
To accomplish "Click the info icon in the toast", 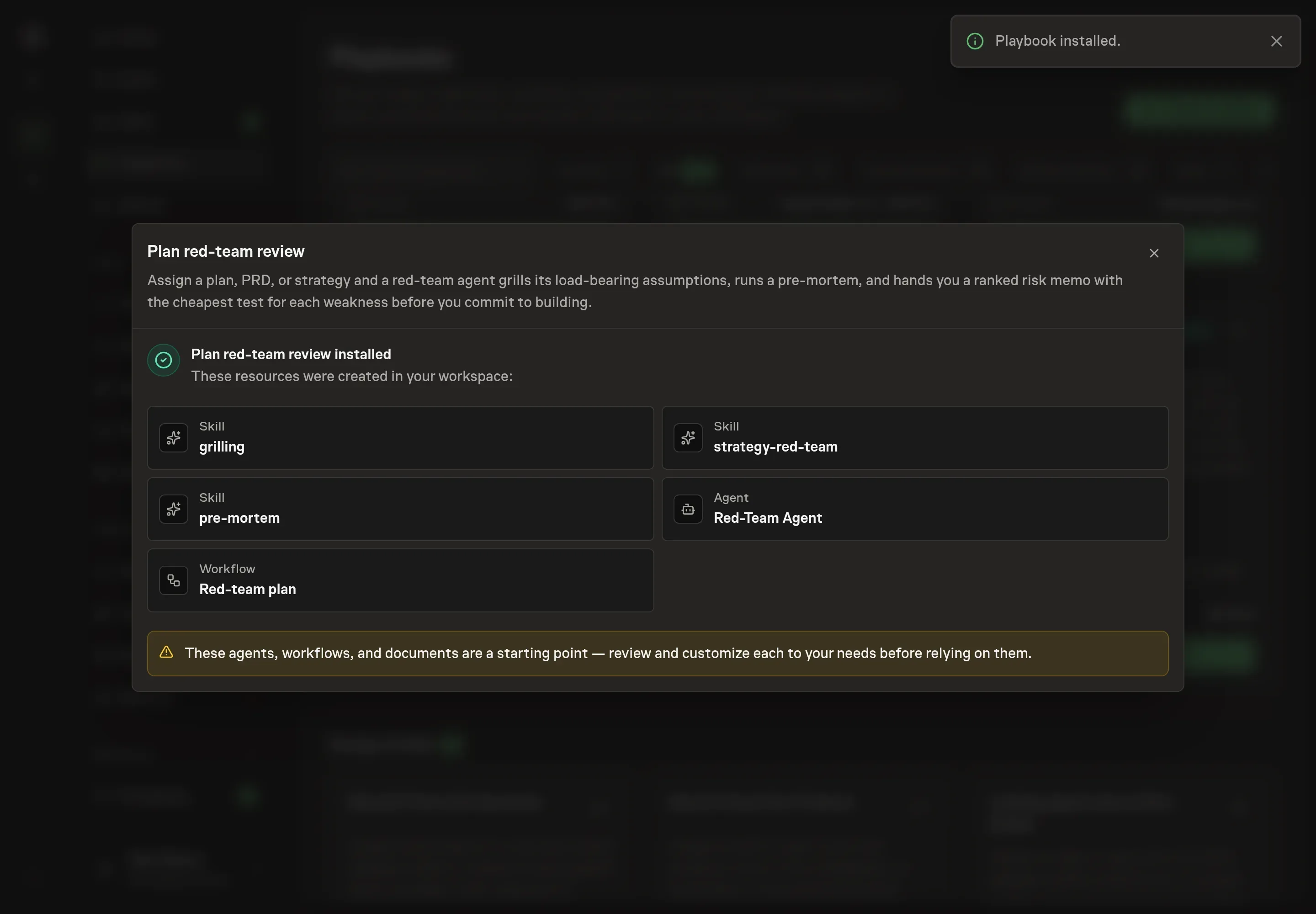I will tap(975, 41).
